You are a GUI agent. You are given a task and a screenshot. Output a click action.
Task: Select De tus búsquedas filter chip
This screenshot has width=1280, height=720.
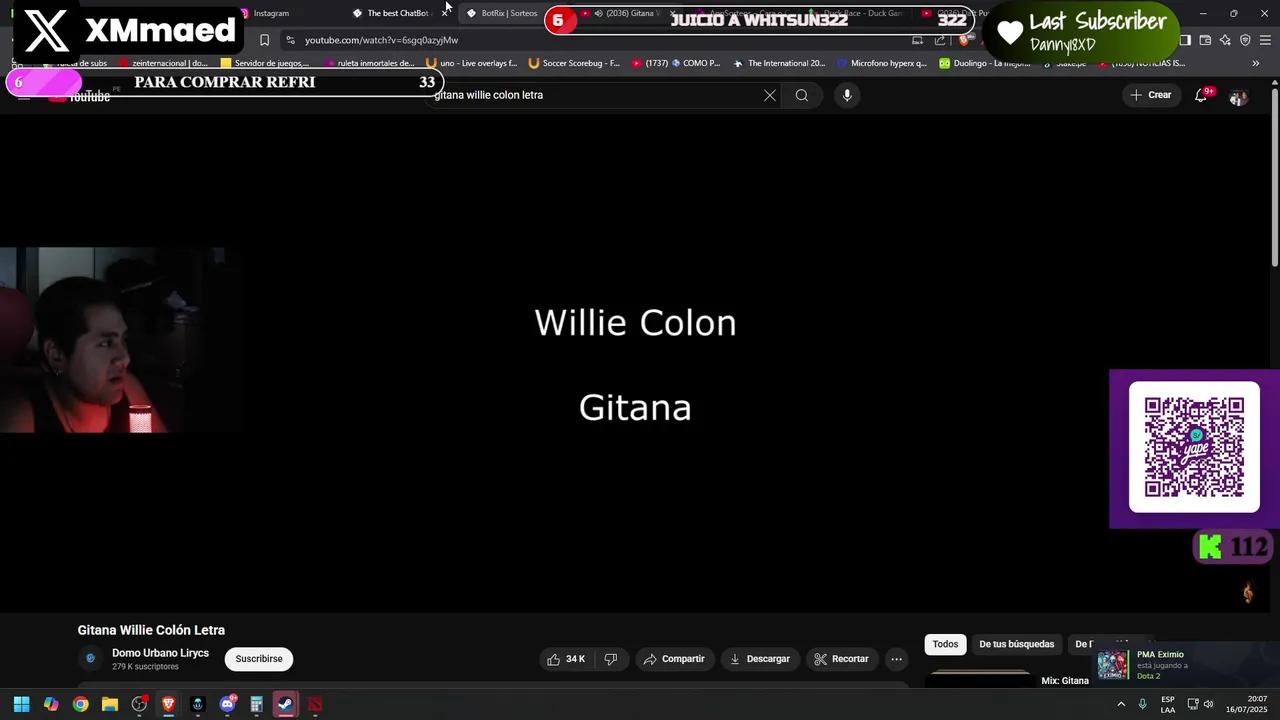tap(1016, 644)
